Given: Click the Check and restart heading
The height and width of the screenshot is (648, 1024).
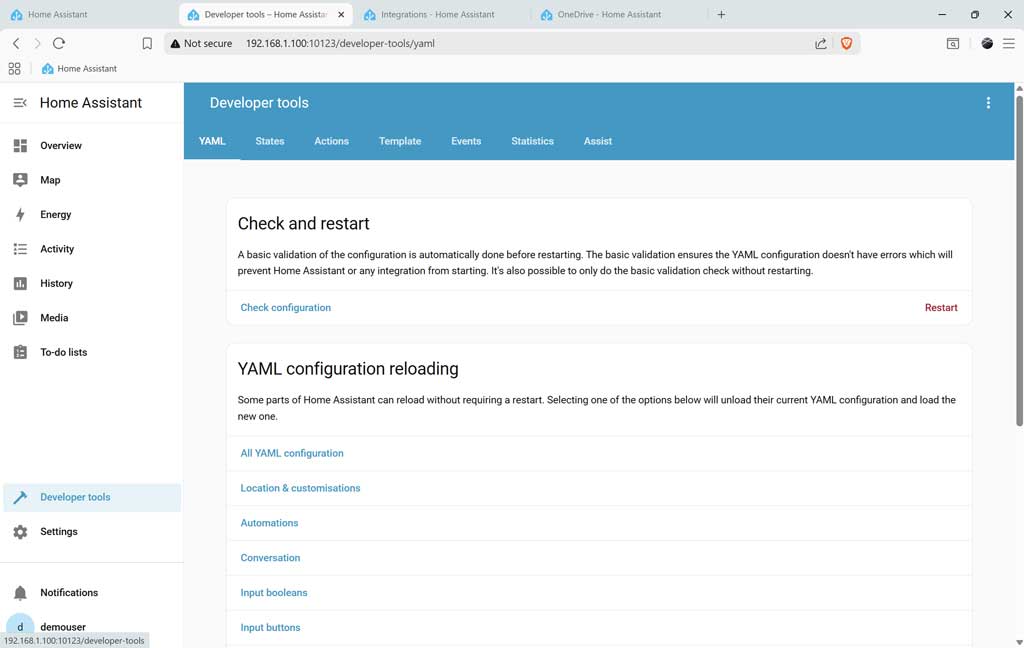Looking at the screenshot, I should (303, 223).
